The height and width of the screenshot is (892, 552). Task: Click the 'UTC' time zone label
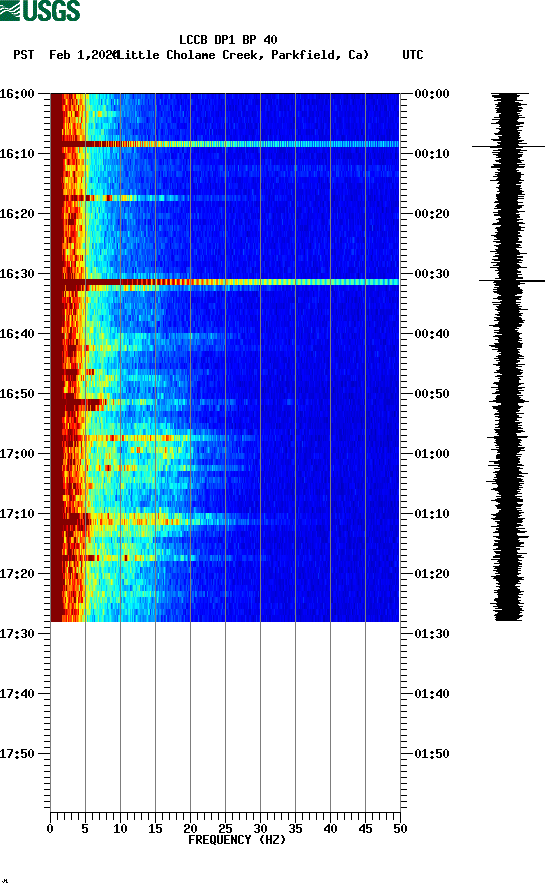click(413, 55)
